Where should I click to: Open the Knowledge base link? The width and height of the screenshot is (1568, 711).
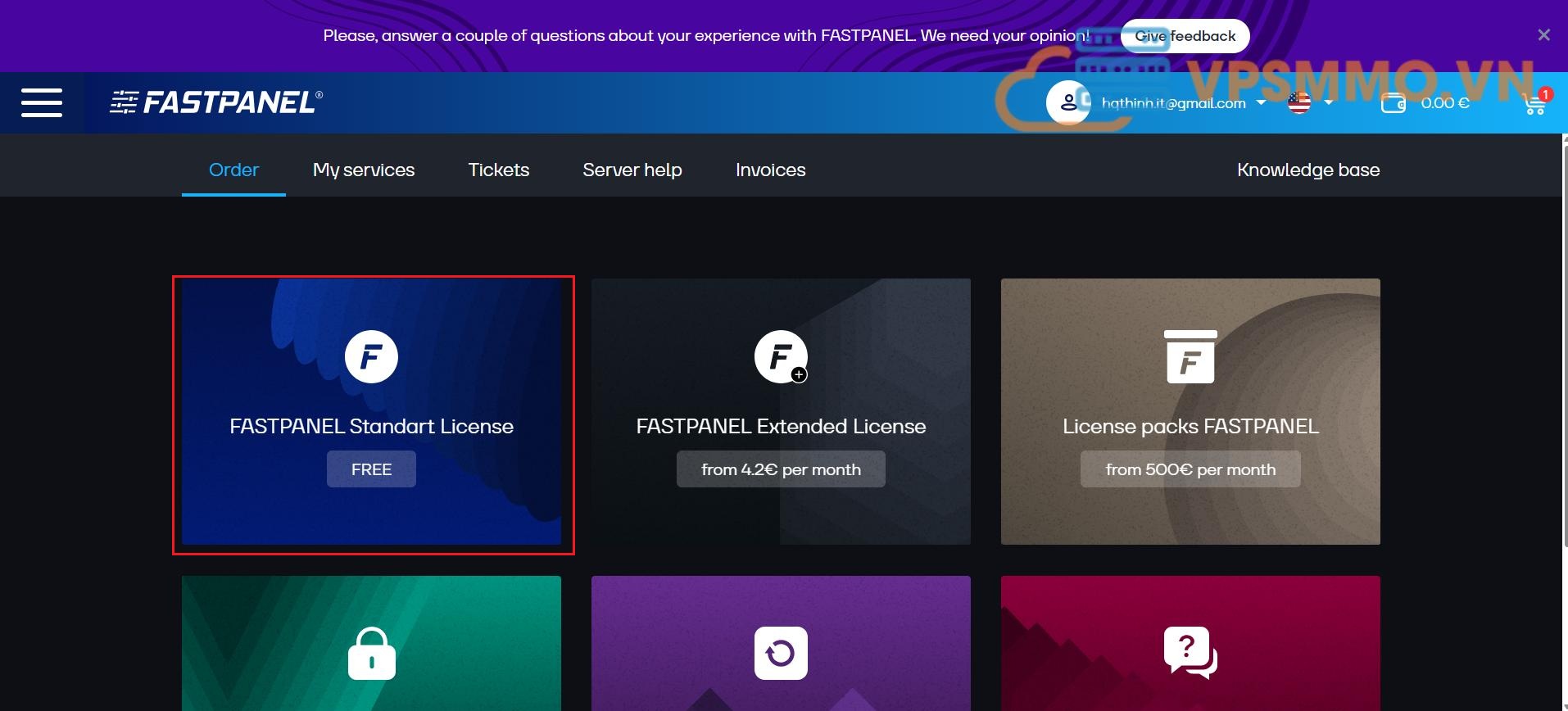click(x=1307, y=170)
